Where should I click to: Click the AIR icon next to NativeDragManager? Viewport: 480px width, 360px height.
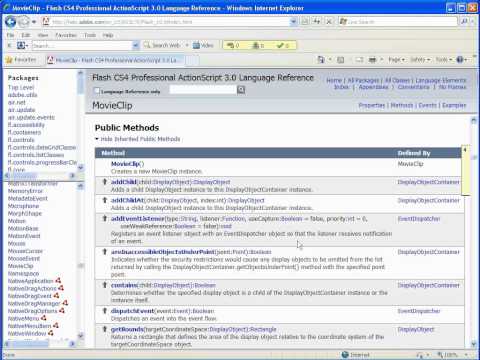(x=65, y=303)
